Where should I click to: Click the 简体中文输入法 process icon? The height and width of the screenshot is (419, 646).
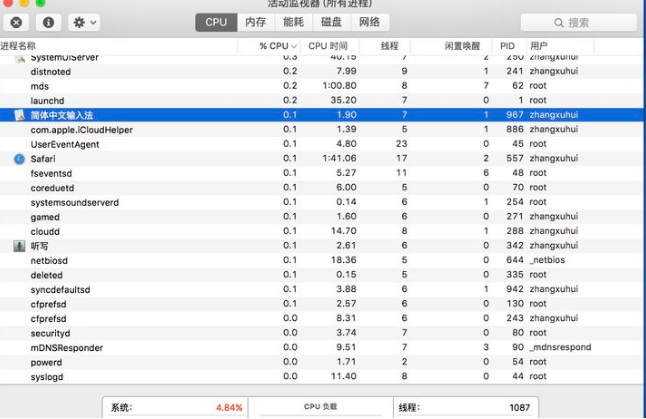tap(19, 115)
